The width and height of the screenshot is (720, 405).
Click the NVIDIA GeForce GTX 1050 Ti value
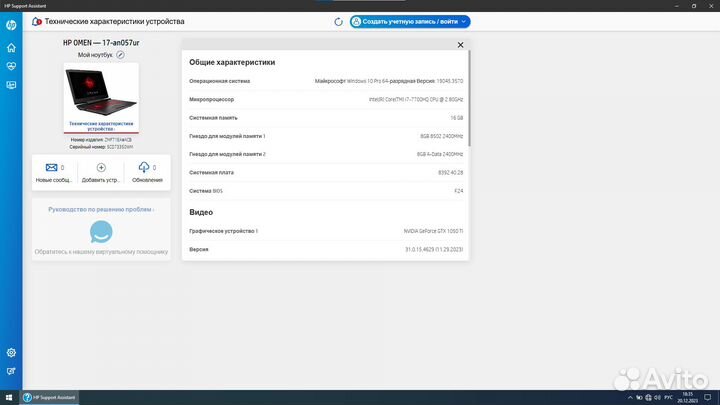433,231
